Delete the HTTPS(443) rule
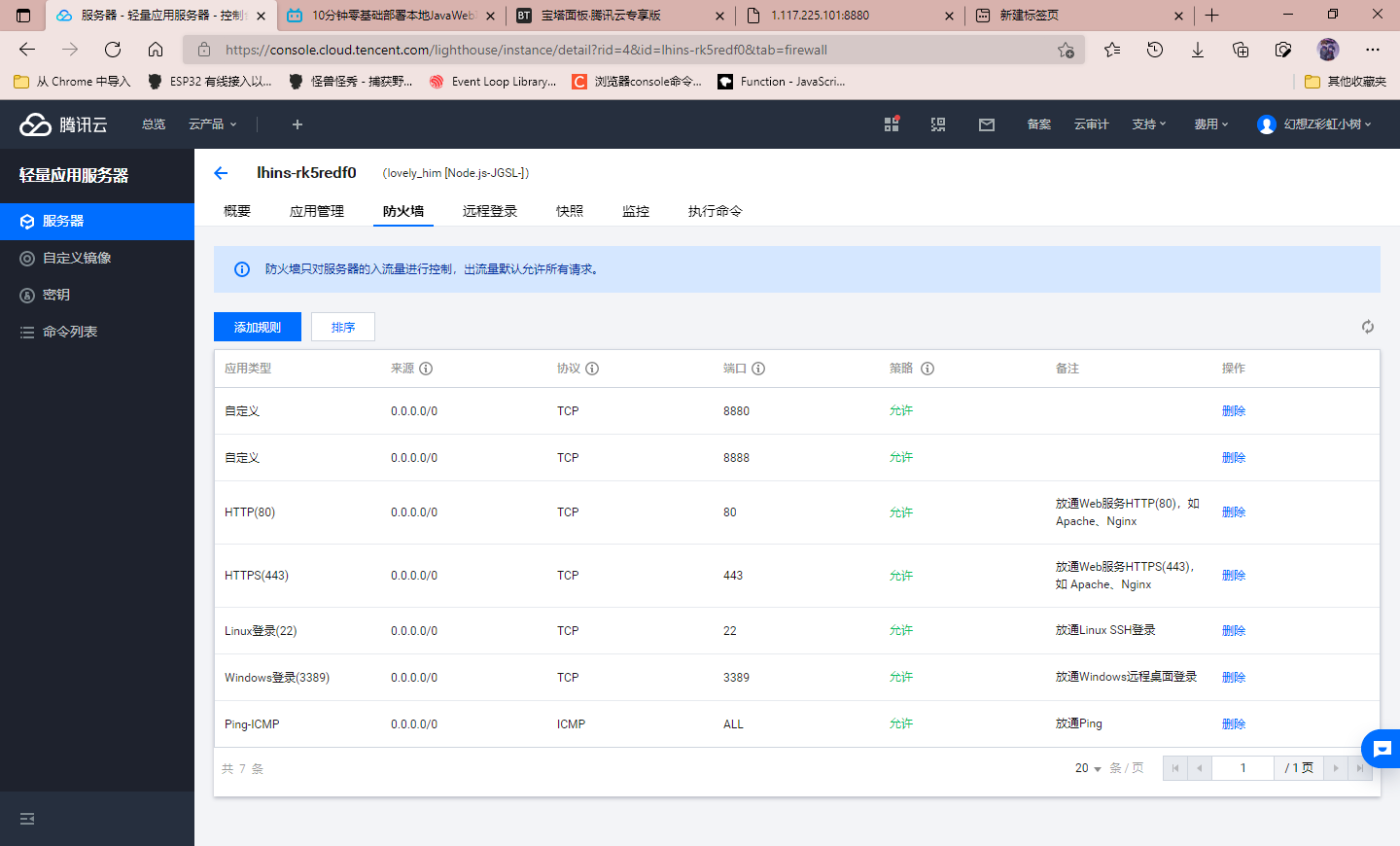The height and width of the screenshot is (846, 1400). tap(1234, 575)
